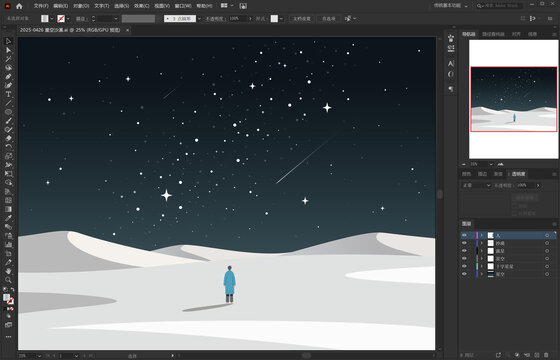This screenshot has width=560, height=360.
Task: Click the target circle of the 沙漠 layer
Action: 547,243
